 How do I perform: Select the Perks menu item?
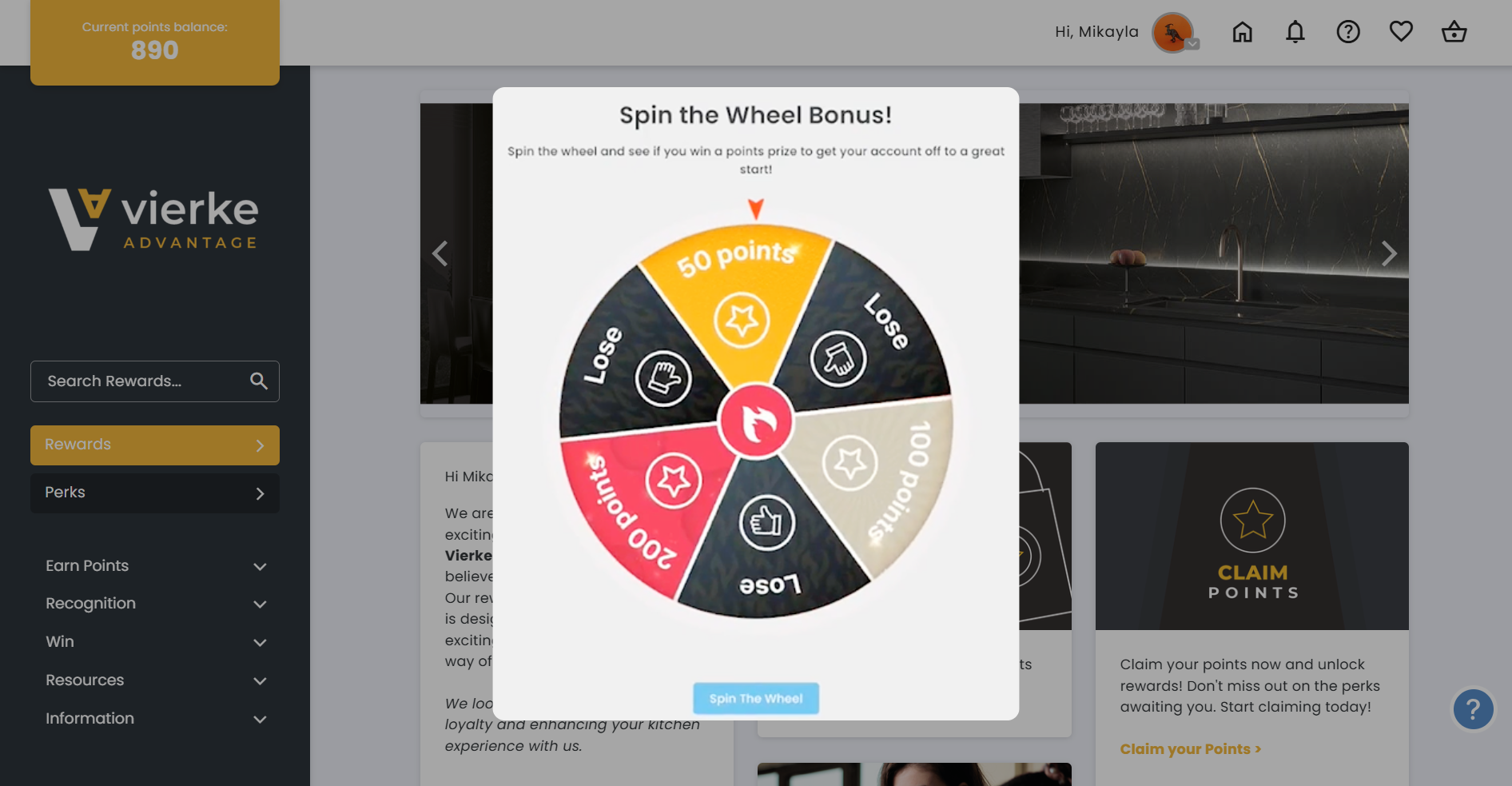[x=155, y=493]
